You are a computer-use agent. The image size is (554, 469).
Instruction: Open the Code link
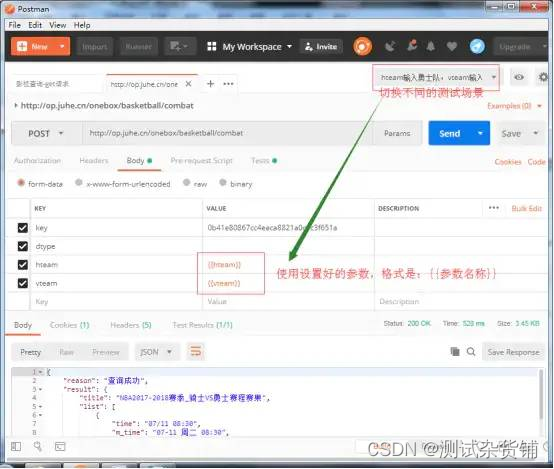[x=537, y=162]
